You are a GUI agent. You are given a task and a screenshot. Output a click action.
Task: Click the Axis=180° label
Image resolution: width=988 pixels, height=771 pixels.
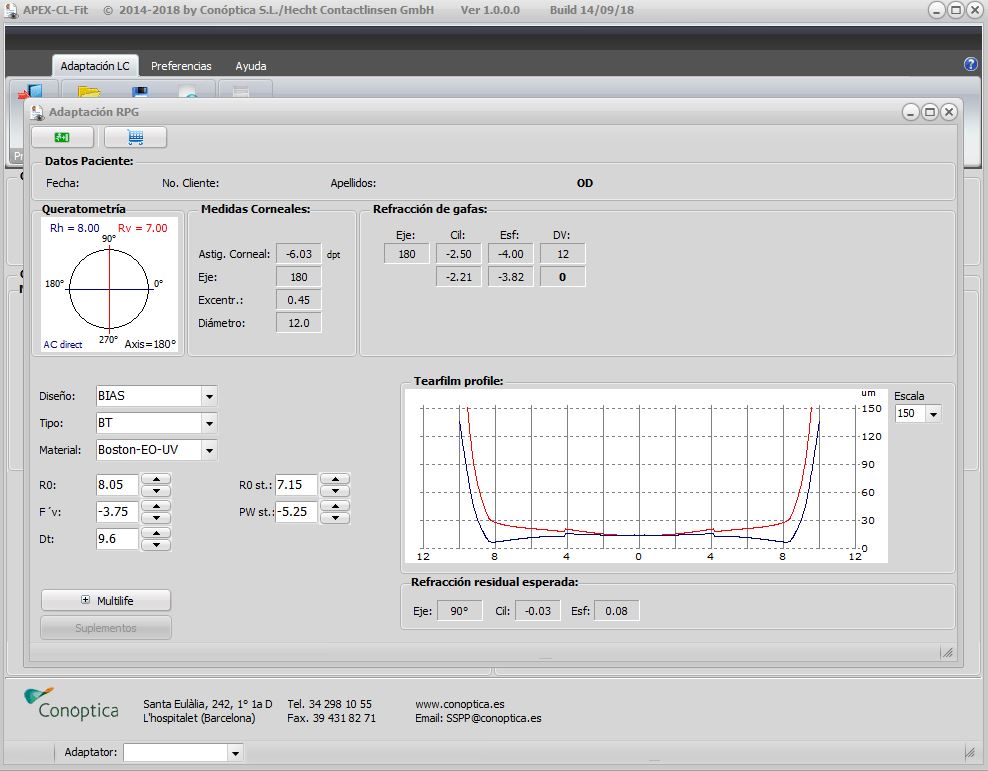click(151, 345)
